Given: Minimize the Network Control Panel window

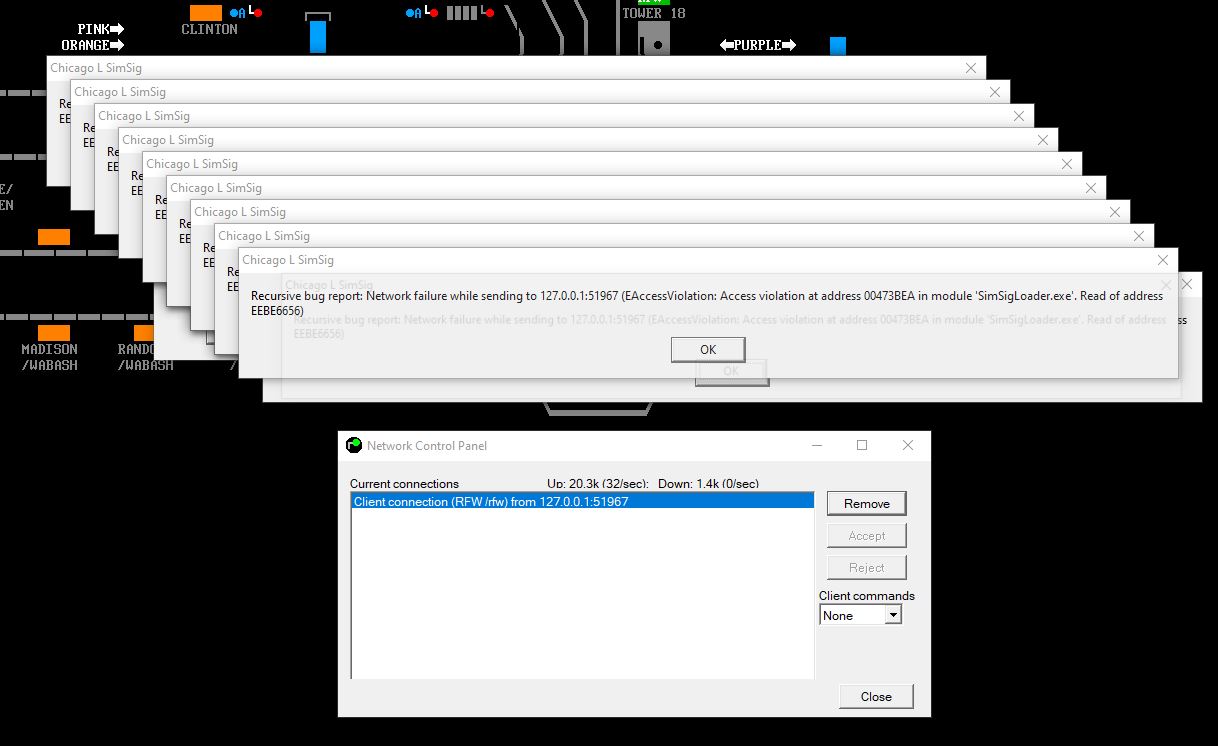Looking at the screenshot, I should click(x=817, y=445).
